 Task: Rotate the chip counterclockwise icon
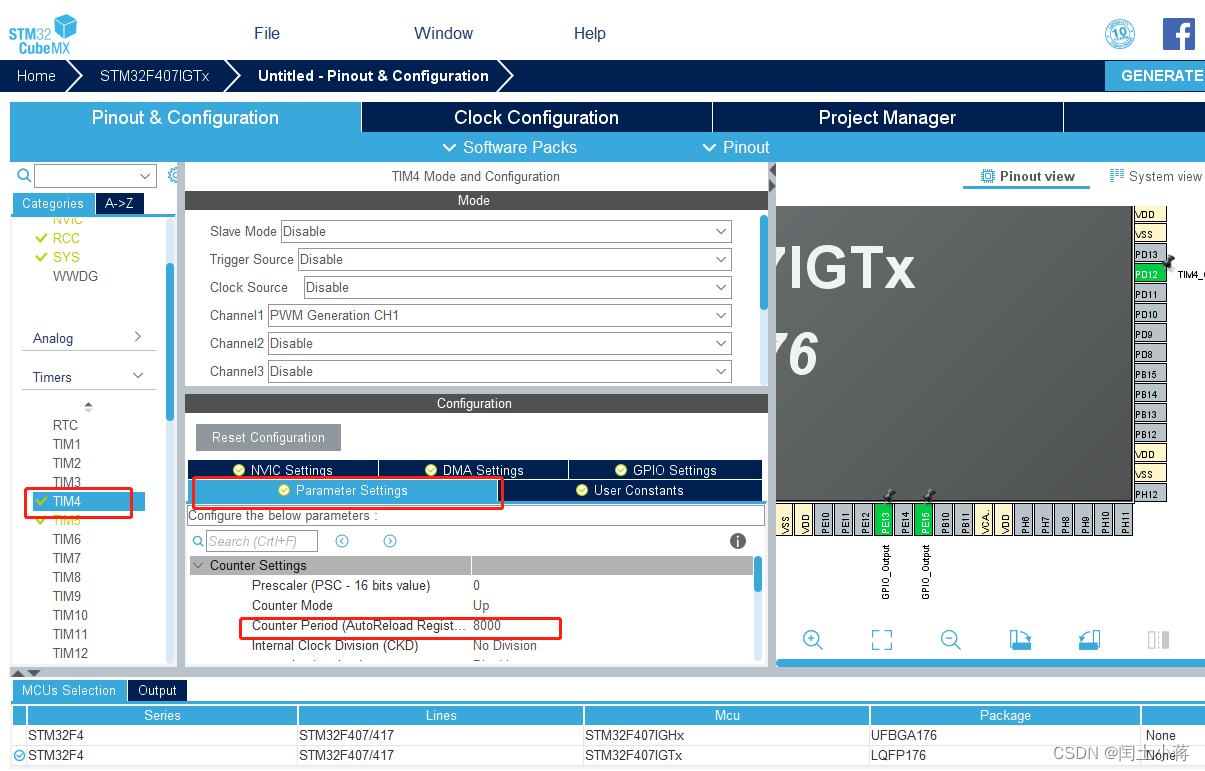click(x=1089, y=640)
